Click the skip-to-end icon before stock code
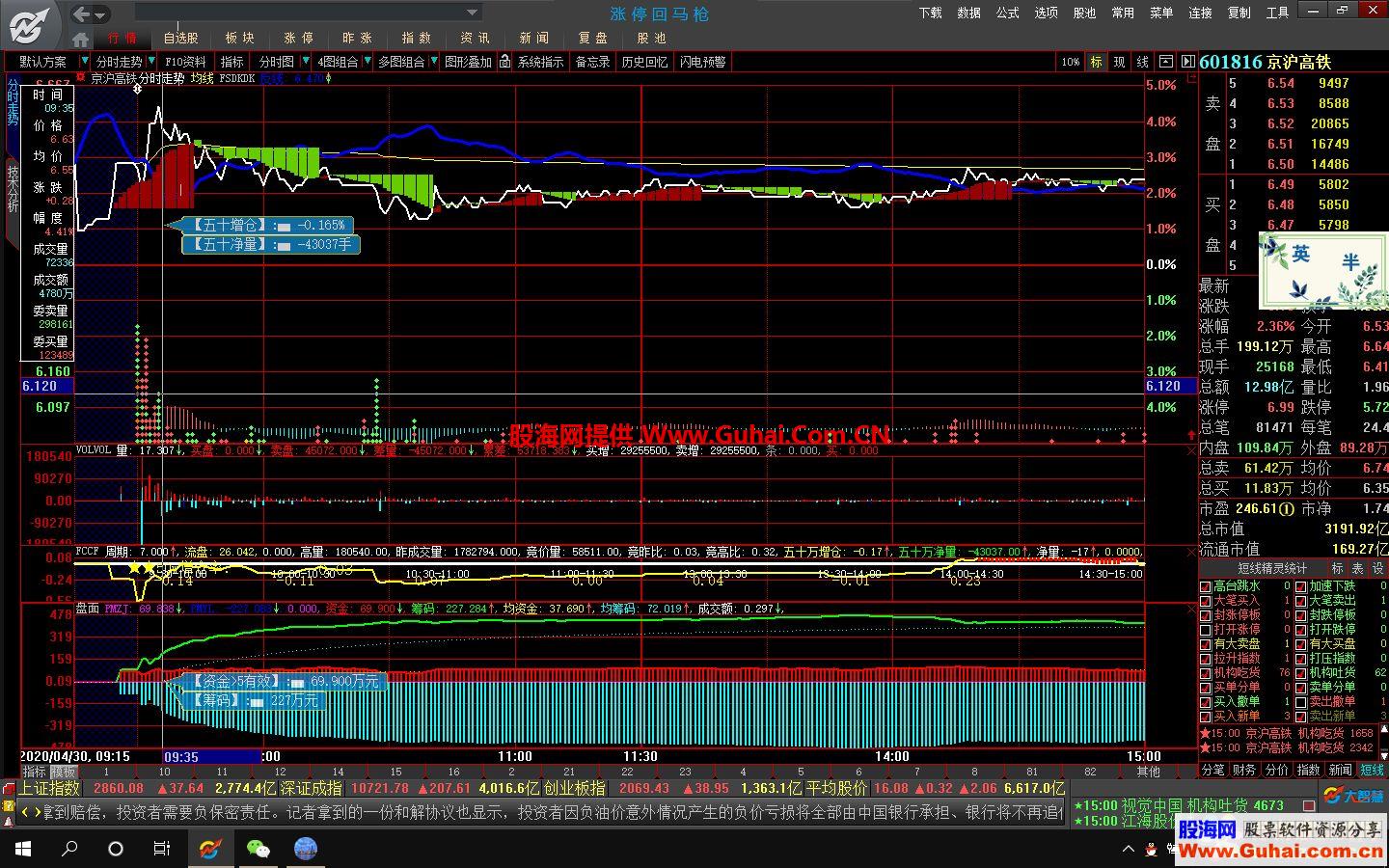The image size is (1389, 868). click(x=1185, y=62)
